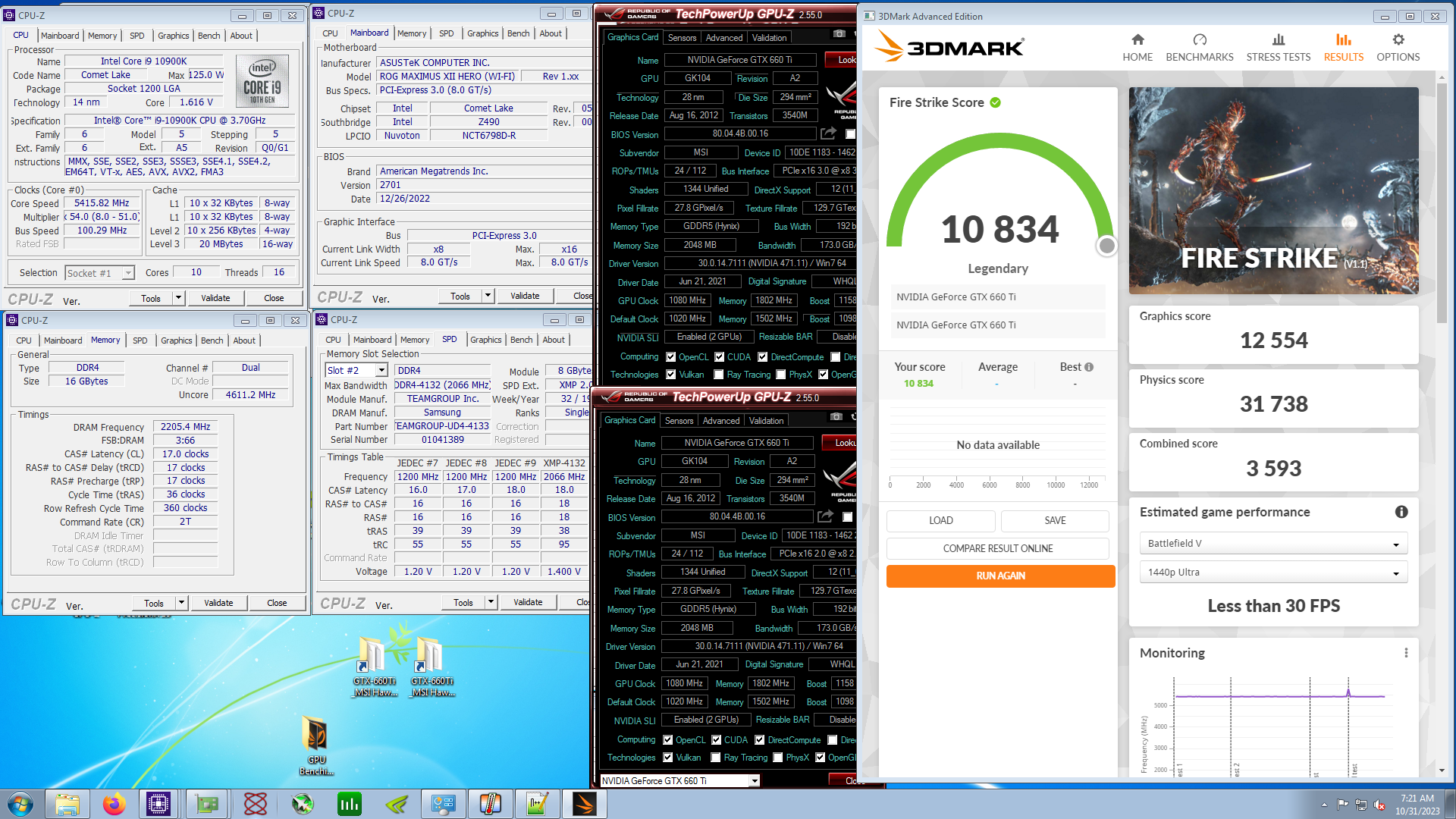The height and width of the screenshot is (819, 1456).
Task: Click SAVE button in 3DMark
Action: point(1055,520)
